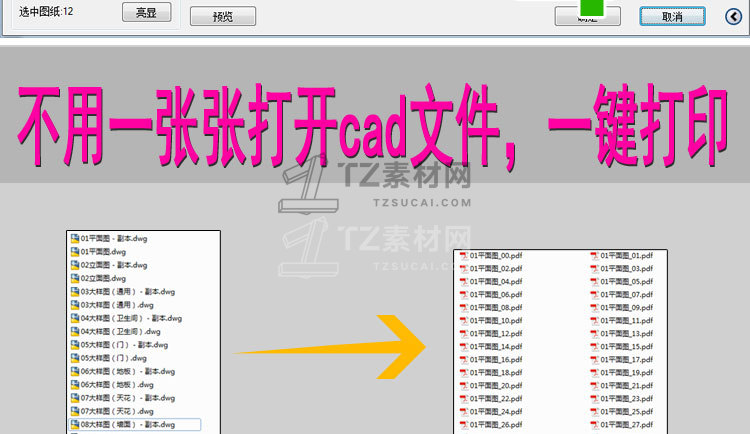Click dwg icon of 05大样图(门).dwg

[75, 358]
